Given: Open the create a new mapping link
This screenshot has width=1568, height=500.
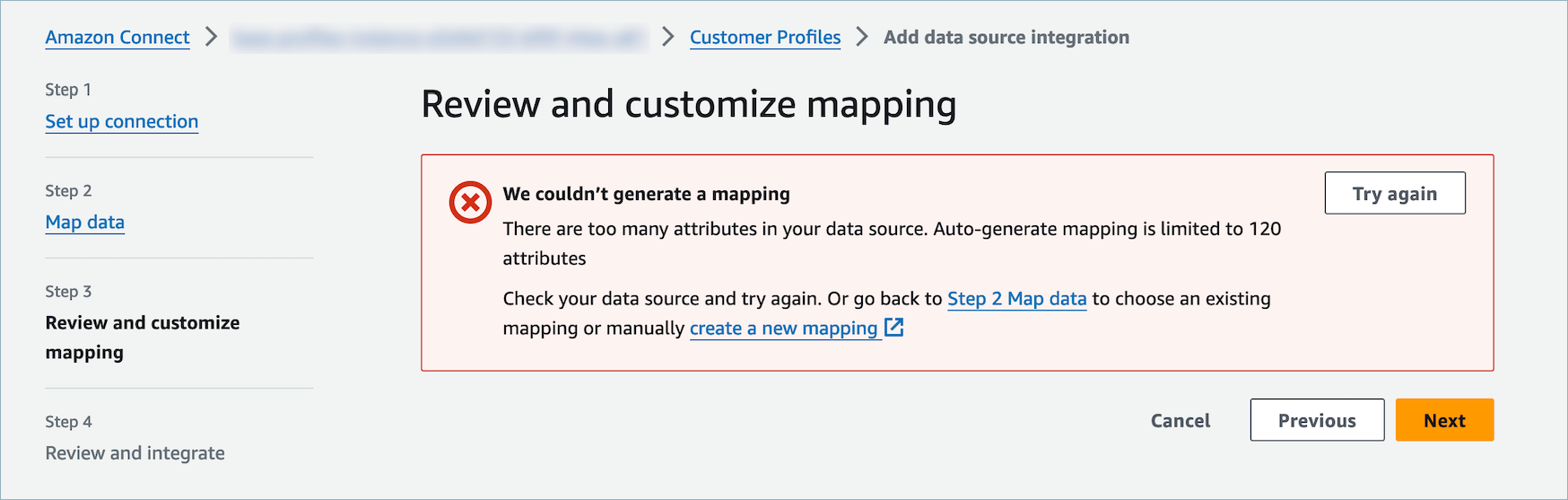Looking at the screenshot, I should pyautogui.click(x=783, y=329).
